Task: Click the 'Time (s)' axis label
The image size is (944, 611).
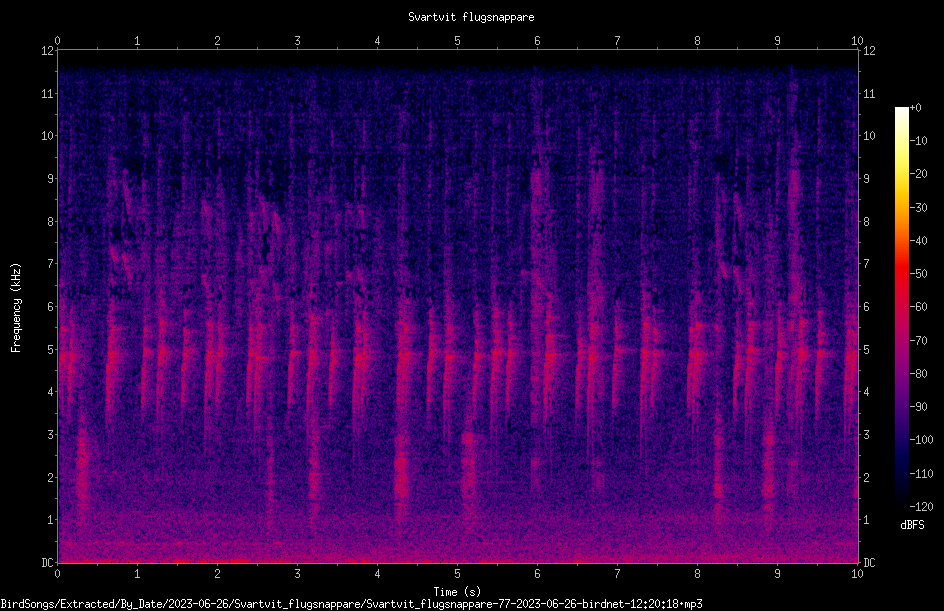Action: (x=457, y=592)
